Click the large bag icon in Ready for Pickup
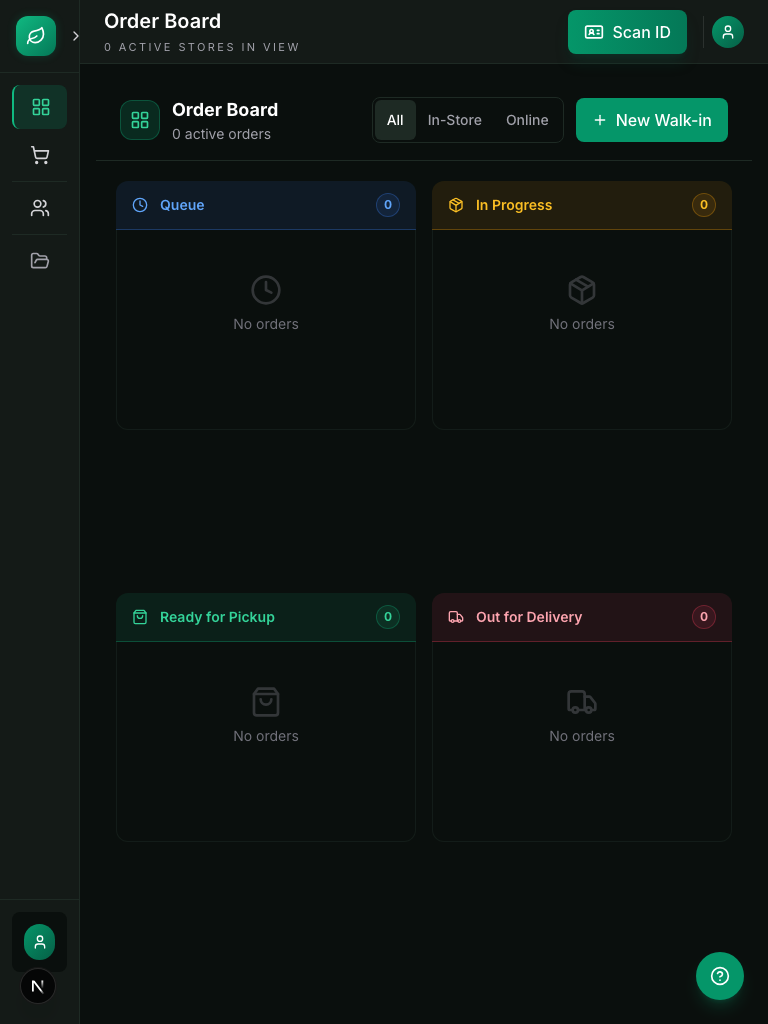Screen dimensions: 768x1024 coord(266,702)
